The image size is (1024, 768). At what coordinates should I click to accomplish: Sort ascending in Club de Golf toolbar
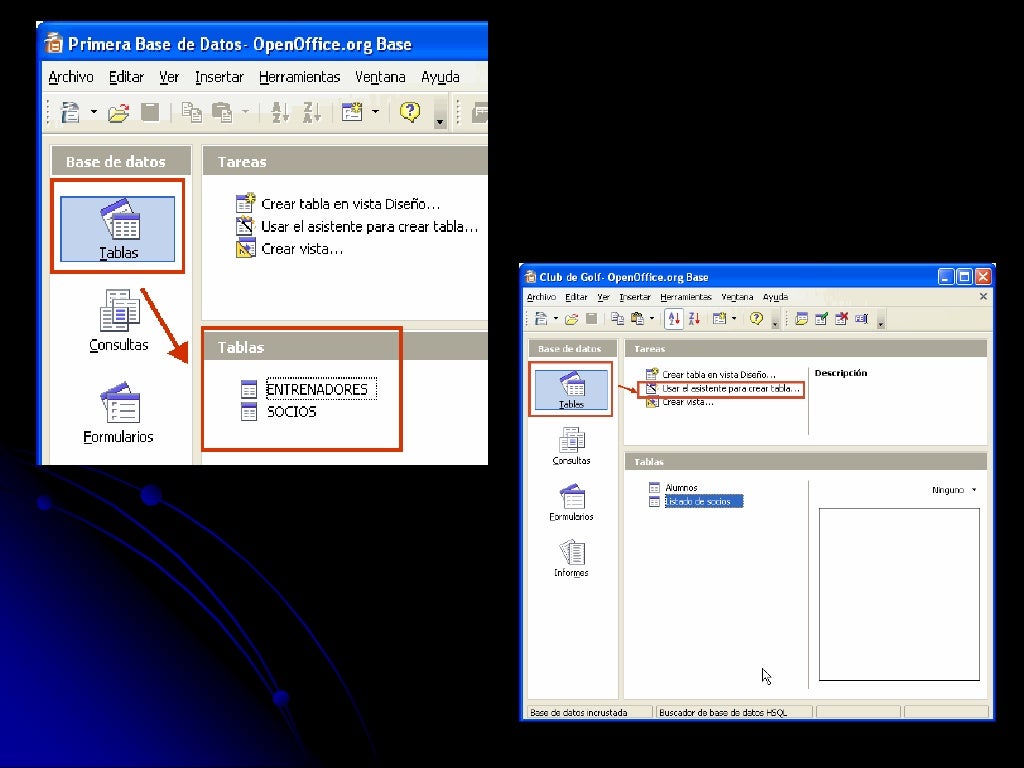tap(674, 319)
